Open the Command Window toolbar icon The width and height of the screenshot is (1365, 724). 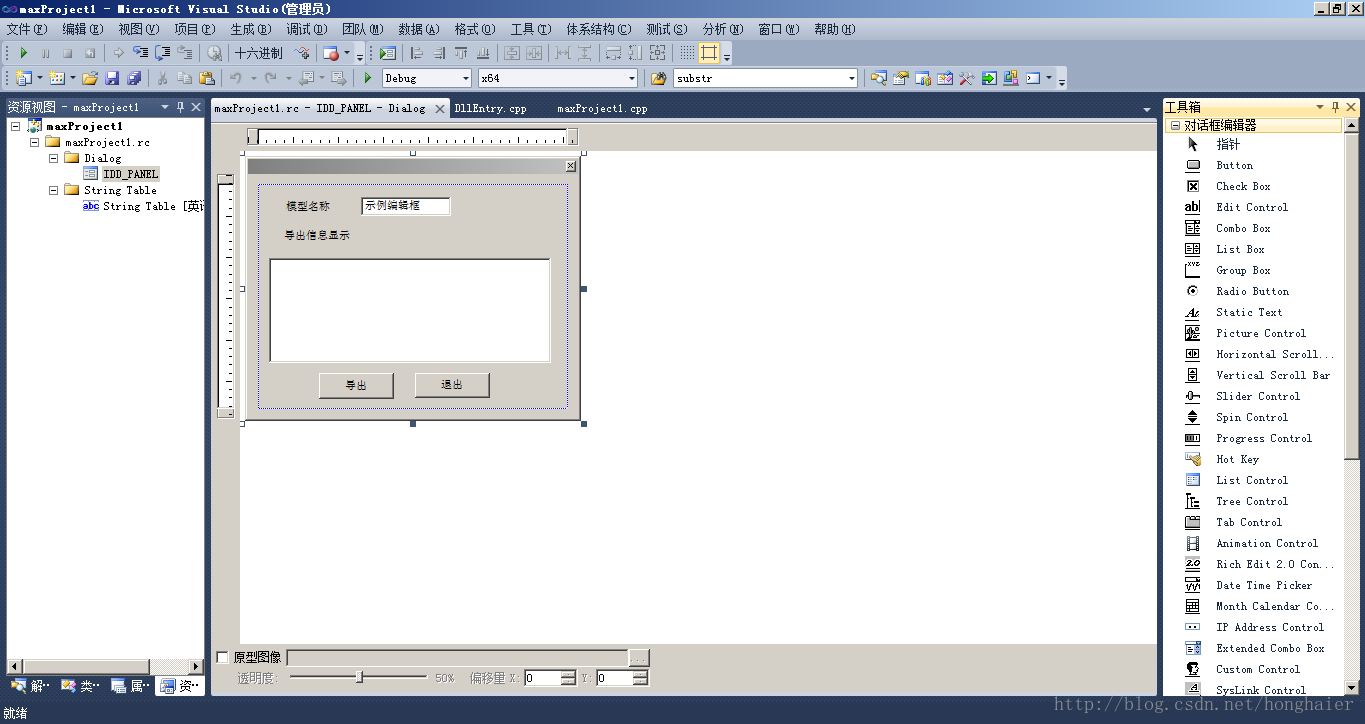tap(1033, 78)
